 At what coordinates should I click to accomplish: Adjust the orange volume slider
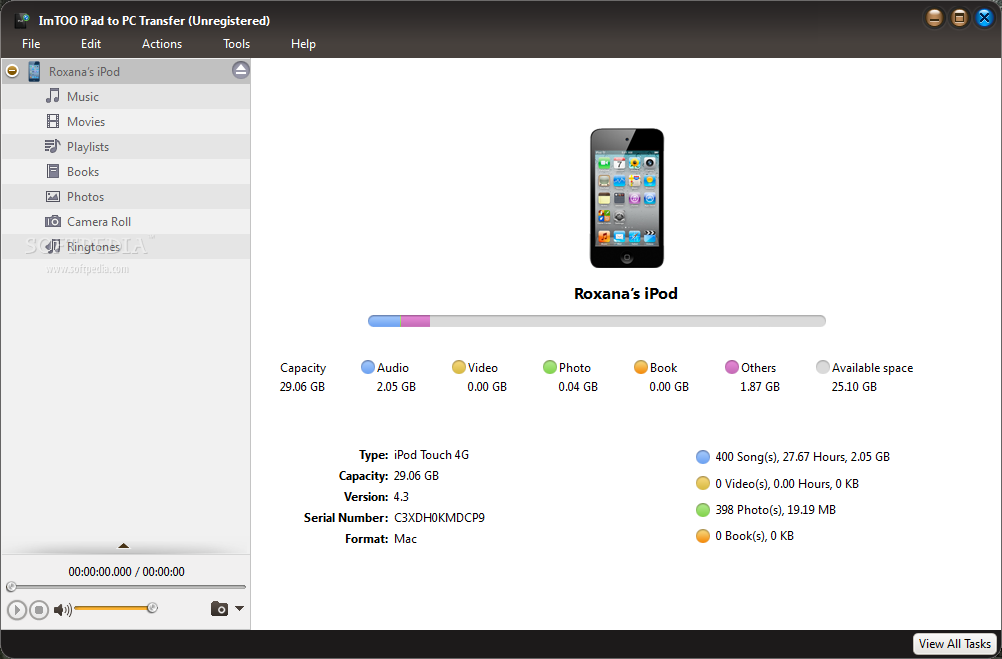coord(113,608)
